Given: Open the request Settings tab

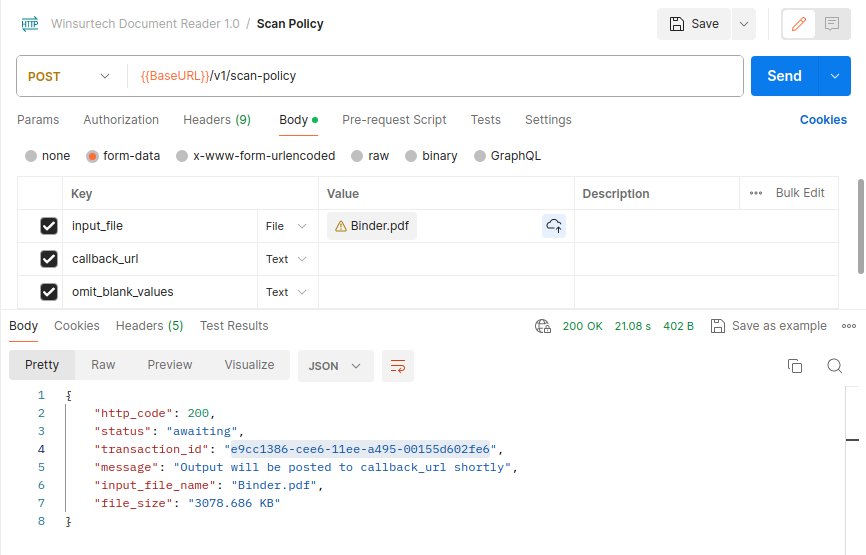Looking at the screenshot, I should (x=548, y=120).
